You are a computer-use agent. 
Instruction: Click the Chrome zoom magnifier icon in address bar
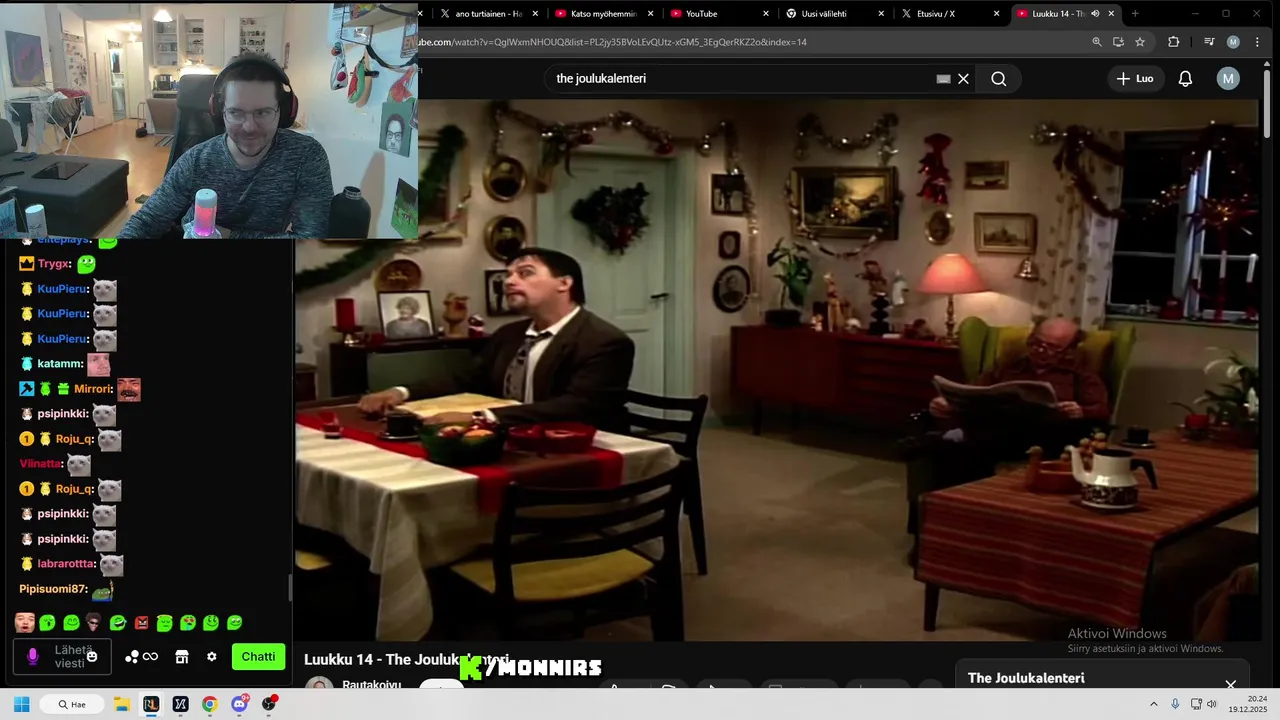[x=1097, y=42]
